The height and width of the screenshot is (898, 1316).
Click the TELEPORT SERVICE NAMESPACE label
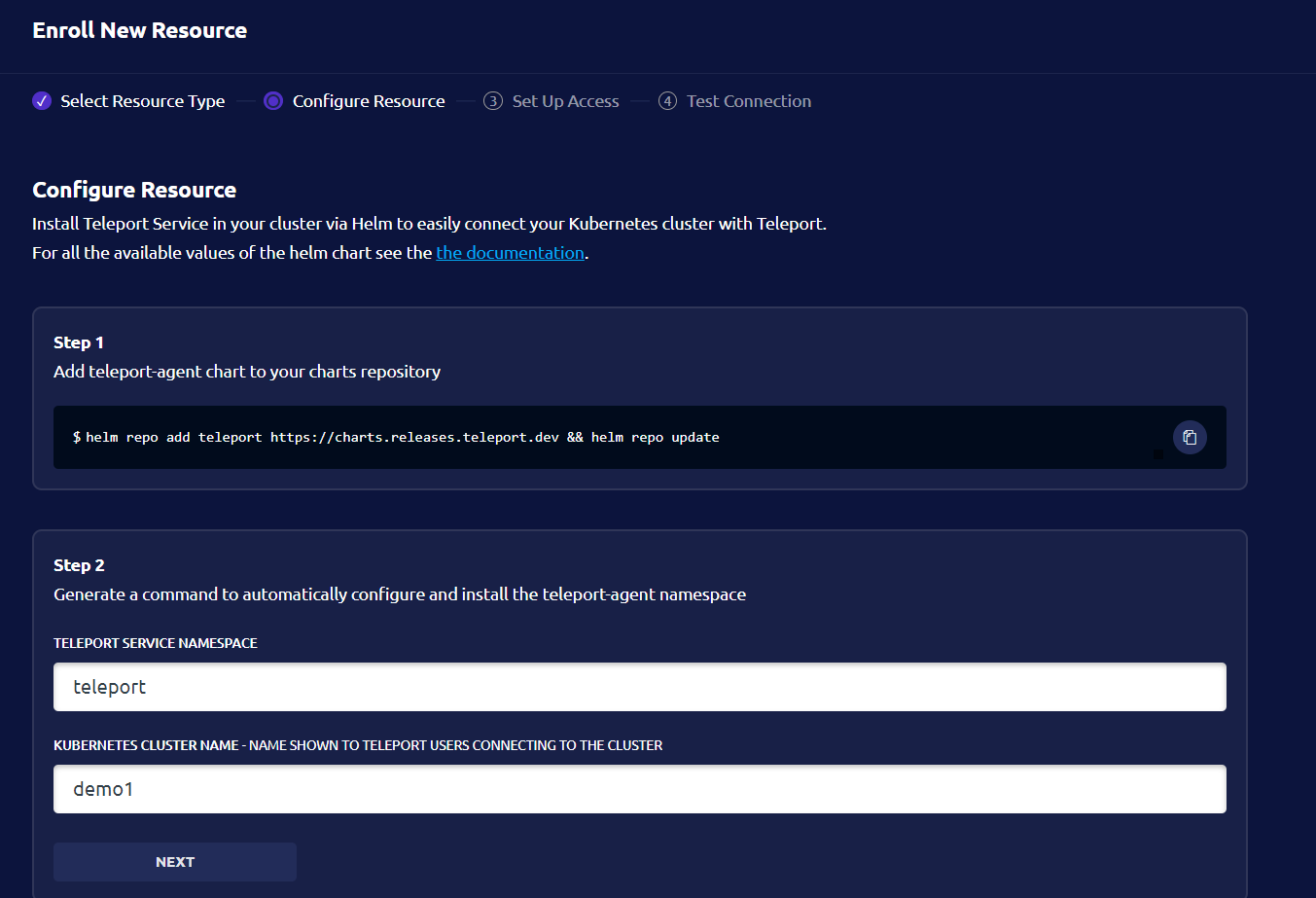point(156,643)
